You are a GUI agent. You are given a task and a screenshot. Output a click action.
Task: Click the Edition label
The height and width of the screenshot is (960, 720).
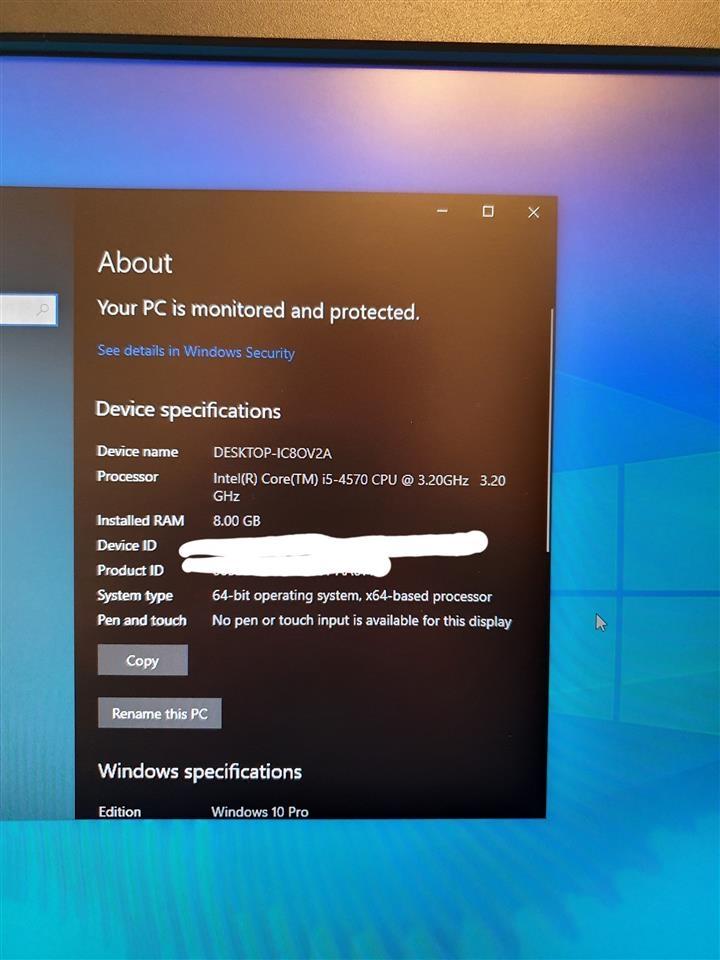[x=119, y=812]
